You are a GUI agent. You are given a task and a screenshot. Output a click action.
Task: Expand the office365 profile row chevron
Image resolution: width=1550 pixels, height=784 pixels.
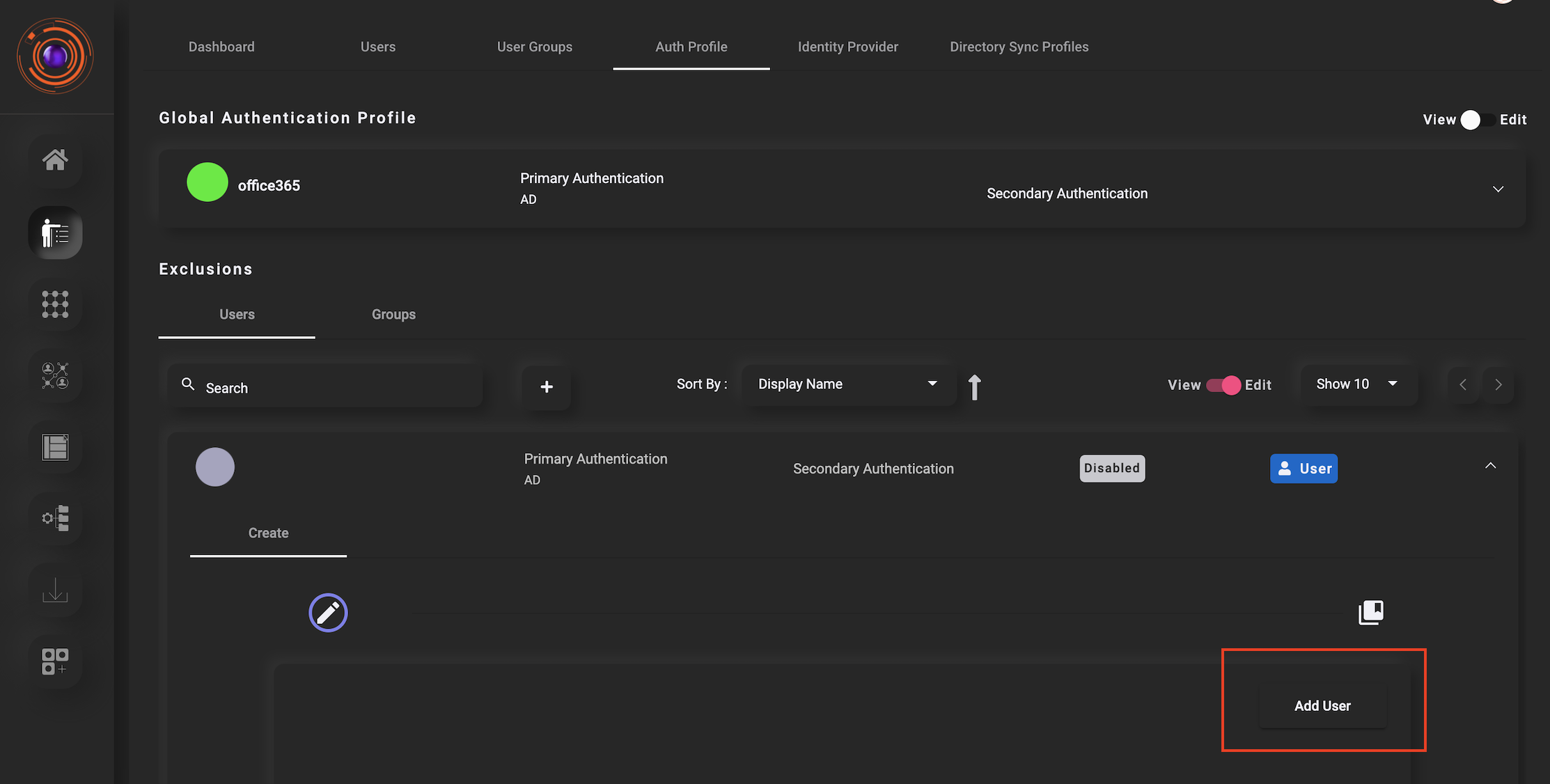[x=1498, y=189]
